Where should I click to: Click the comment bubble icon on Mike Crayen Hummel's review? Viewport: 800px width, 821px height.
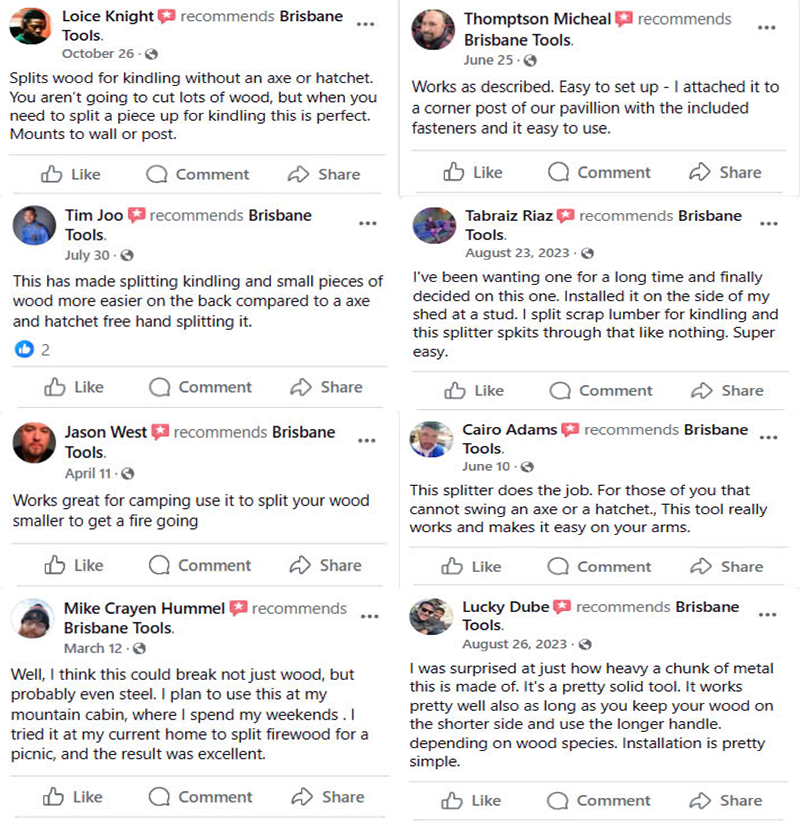click(159, 797)
